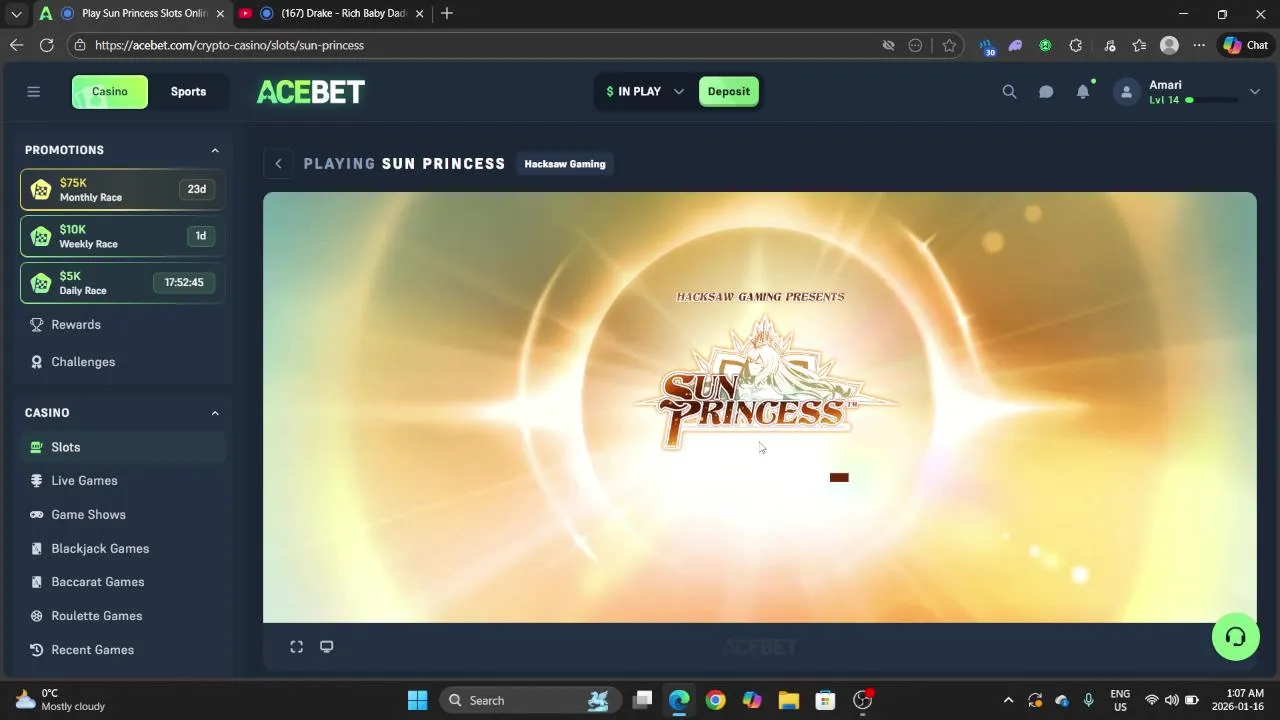
Task: Click the address bar URL
Action: click(x=230, y=45)
